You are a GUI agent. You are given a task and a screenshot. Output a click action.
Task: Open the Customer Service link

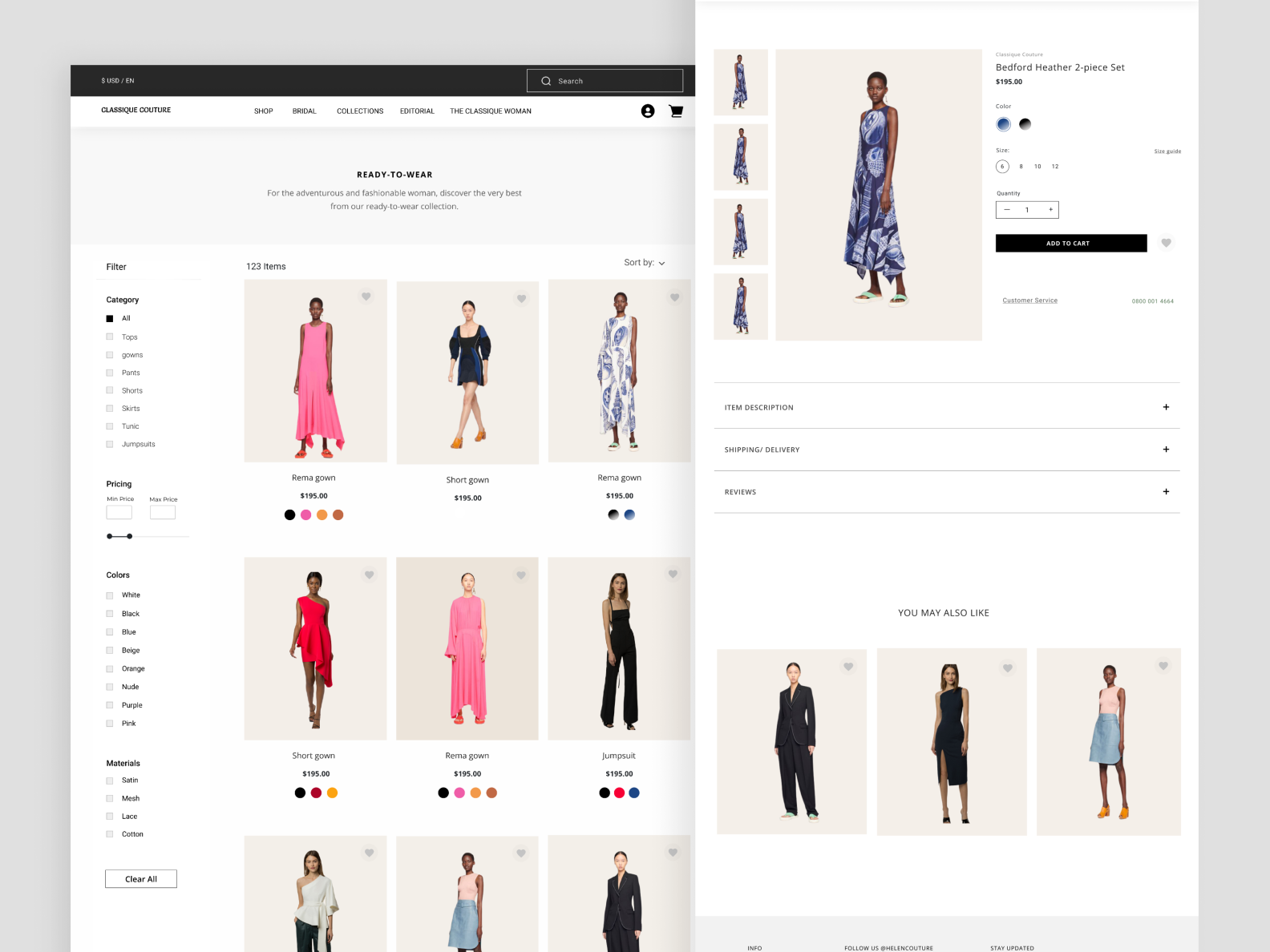[x=1030, y=301]
